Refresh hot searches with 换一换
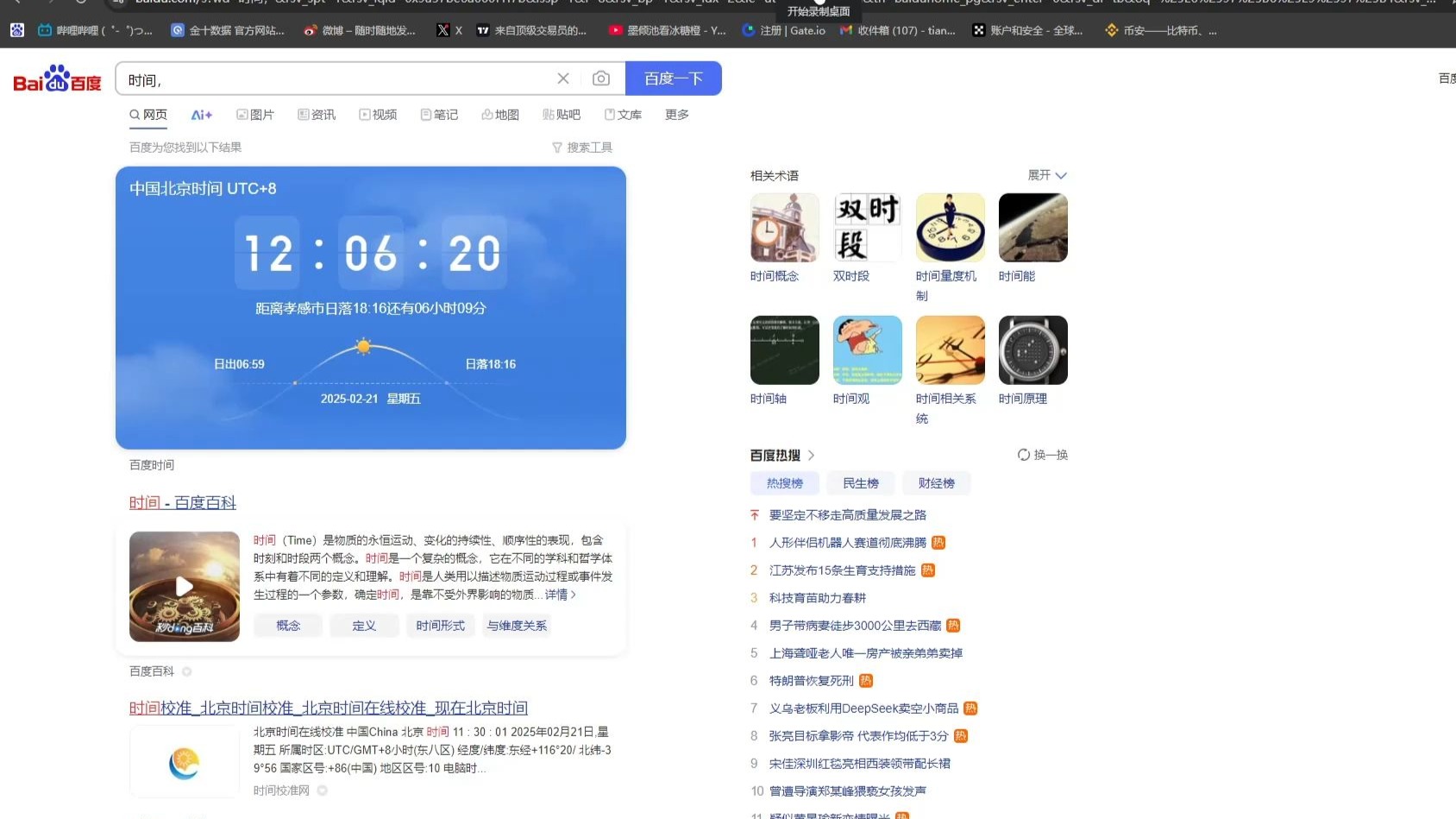The height and width of the screenshot is (819, 1456). (1042, 455)
